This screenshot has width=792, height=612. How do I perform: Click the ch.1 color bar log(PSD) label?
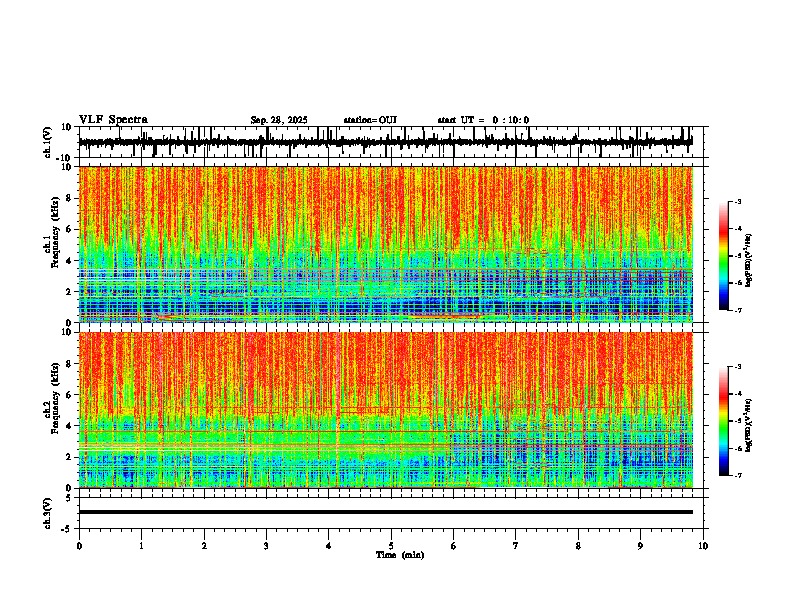(x=748, y=261)
